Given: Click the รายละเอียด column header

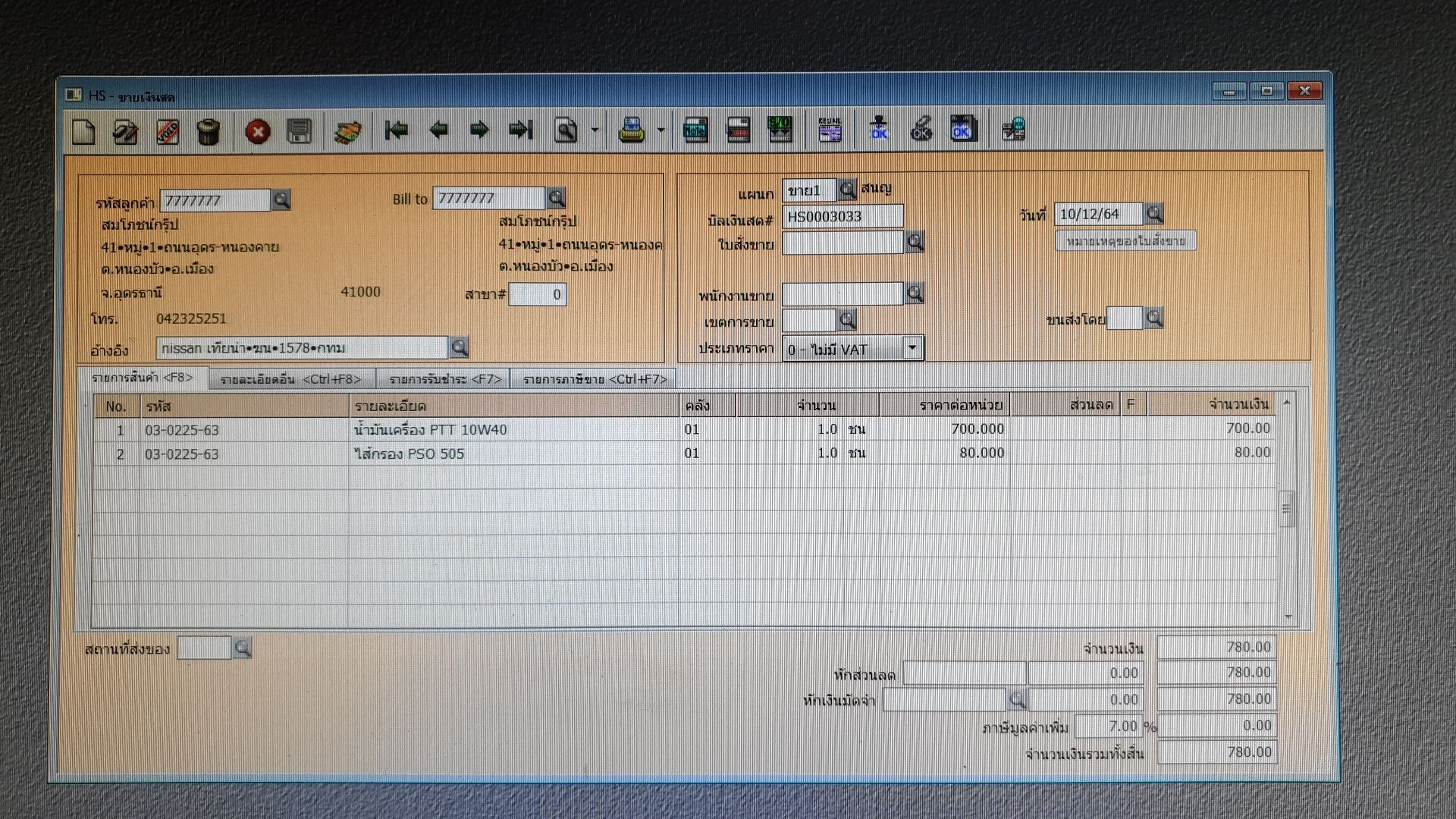Looking at the screenshot, I should tap(514, 406).
